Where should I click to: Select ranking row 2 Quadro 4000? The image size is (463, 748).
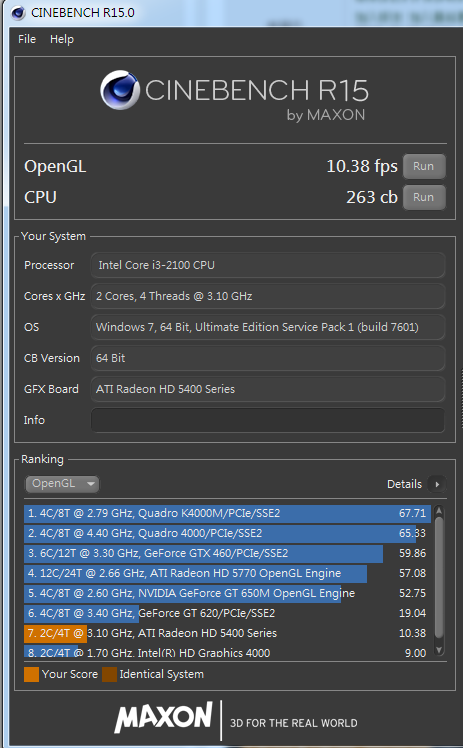[227, 533]
